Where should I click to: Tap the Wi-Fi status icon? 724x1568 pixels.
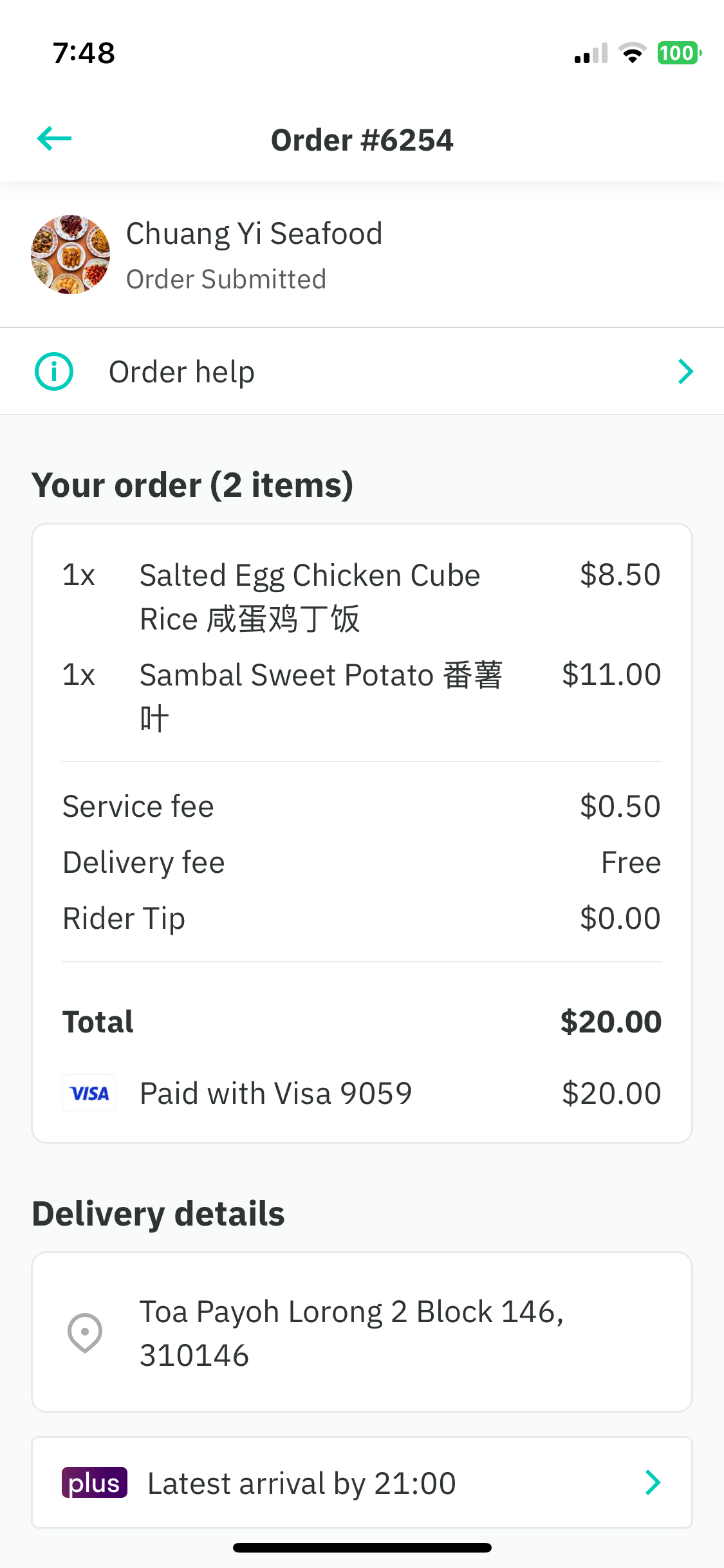pyautogui.click(x=633, y=53)
